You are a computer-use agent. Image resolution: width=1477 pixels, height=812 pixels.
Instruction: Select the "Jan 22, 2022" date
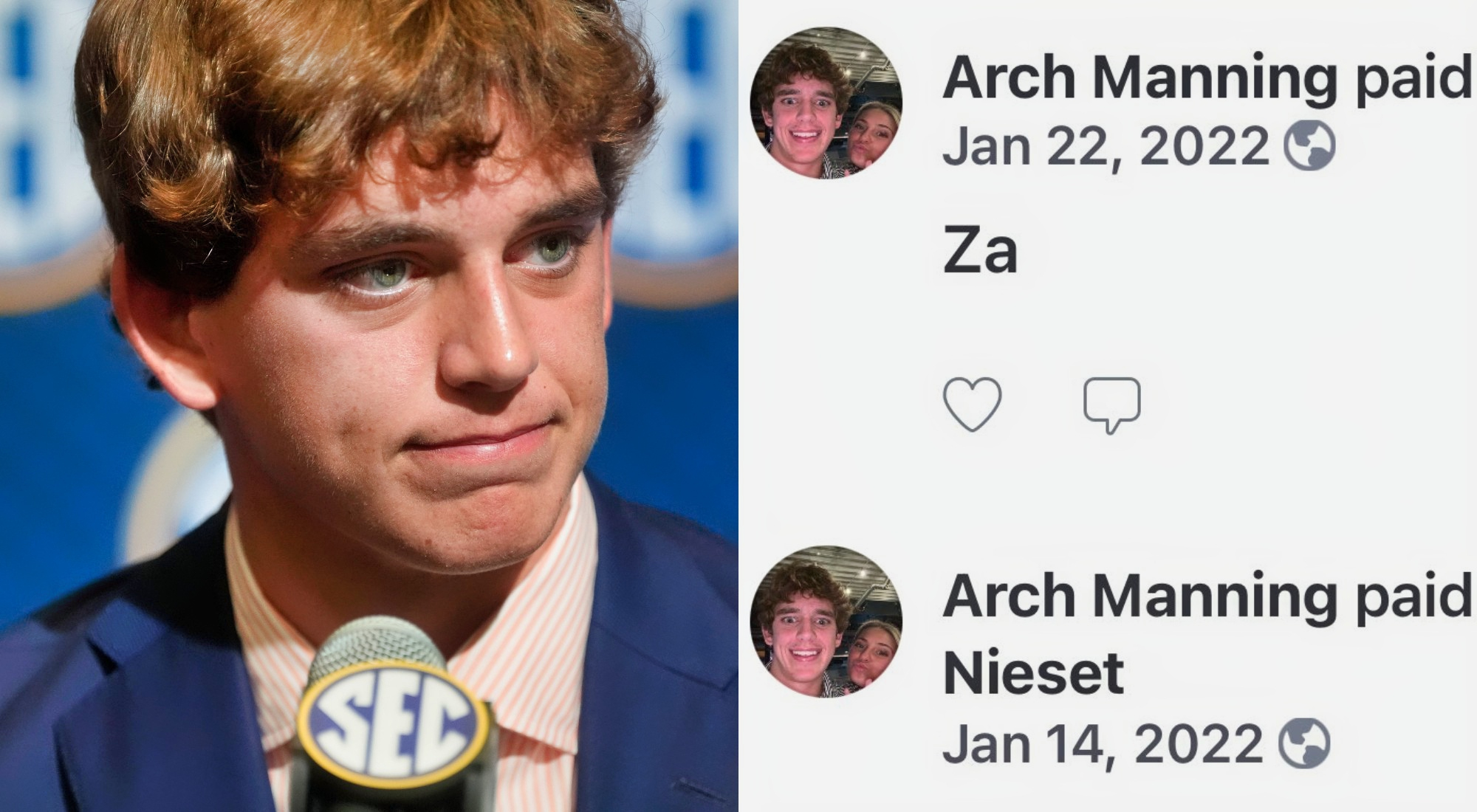pos(1106,146)
